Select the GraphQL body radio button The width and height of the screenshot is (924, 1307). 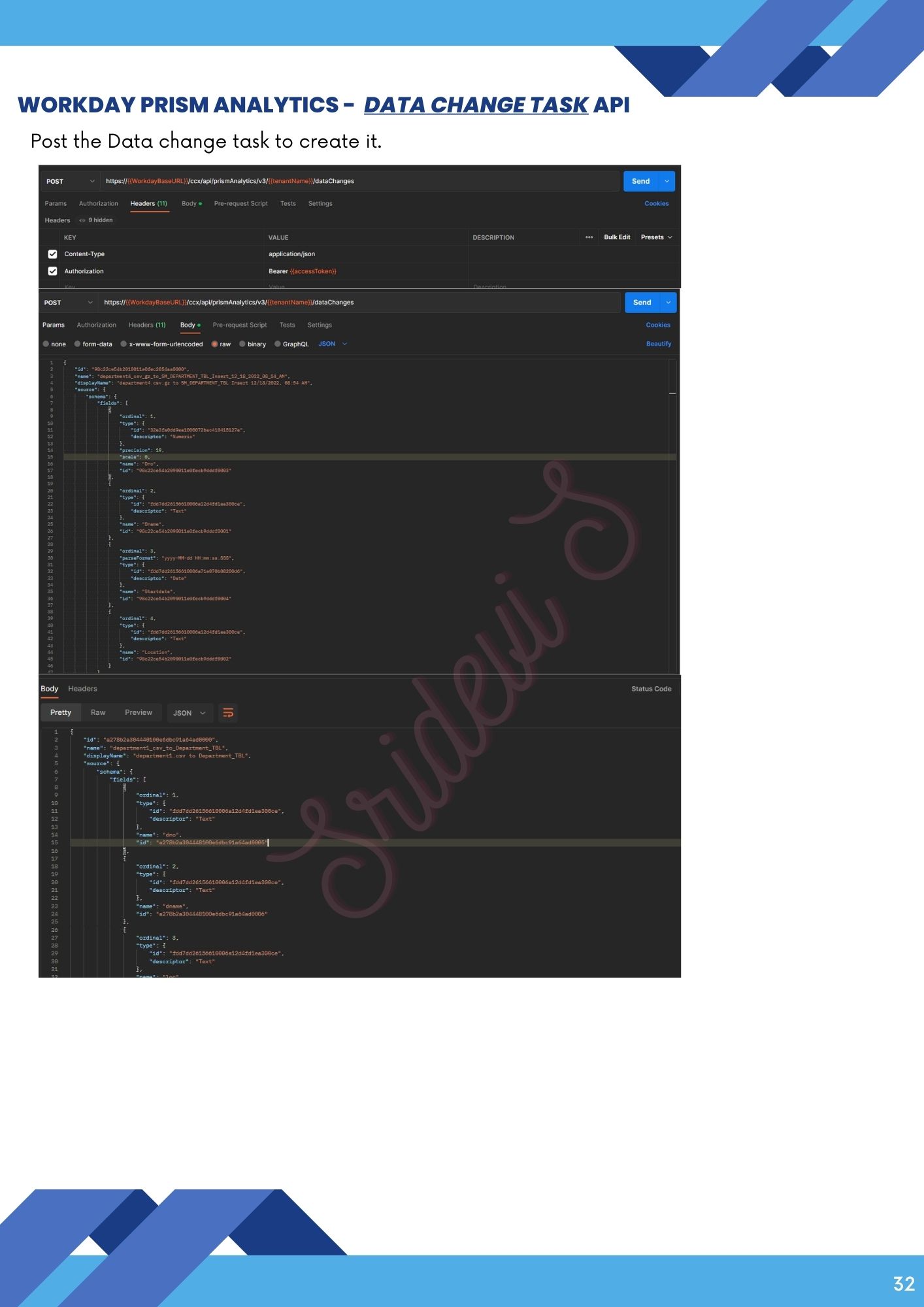pos(278,344)
